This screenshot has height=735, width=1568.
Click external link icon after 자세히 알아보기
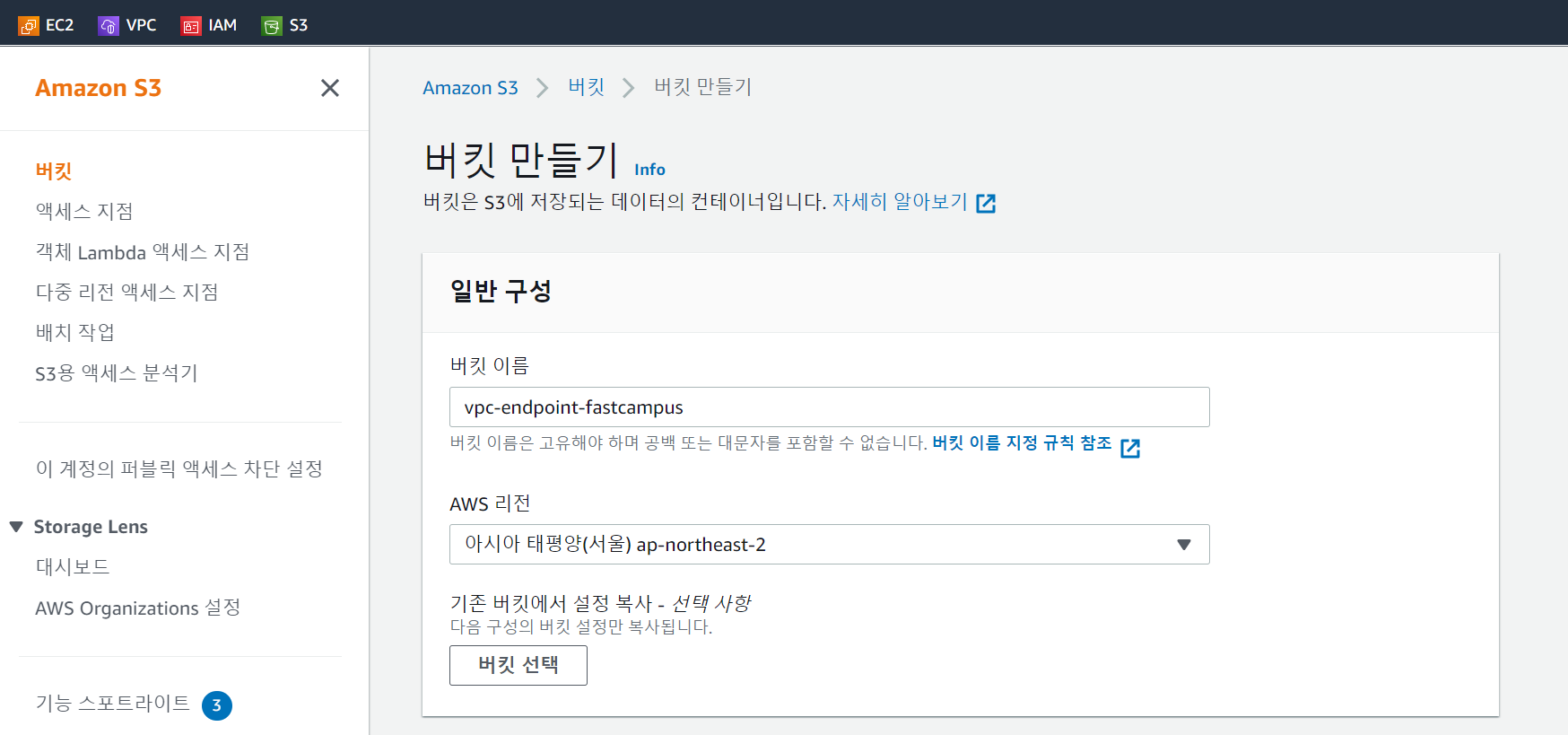pyautogui.click(x=986, y=204)
